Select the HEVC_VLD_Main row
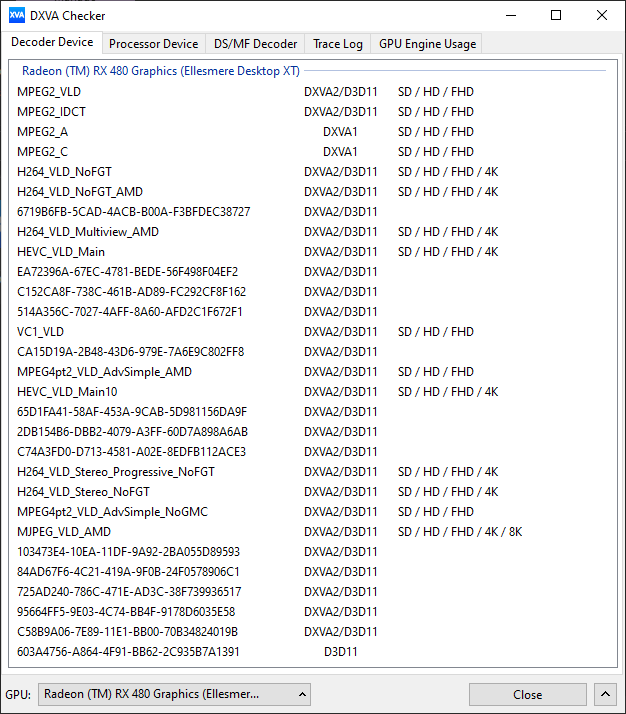Screen dimensions: 626x714 pyautogui.click(x=312, y=252)
